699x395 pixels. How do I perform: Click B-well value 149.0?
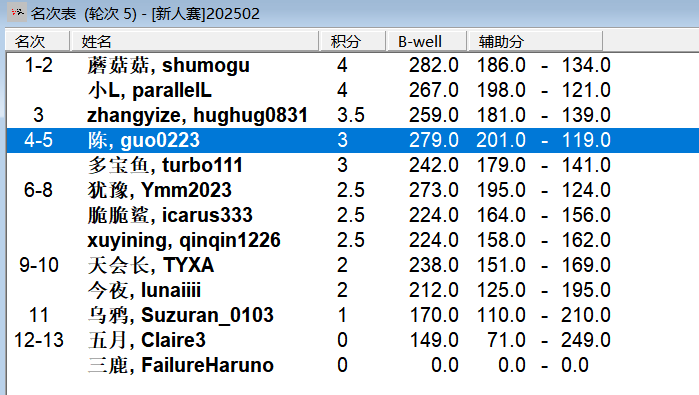pyautogui.click(x=434, y=340)
